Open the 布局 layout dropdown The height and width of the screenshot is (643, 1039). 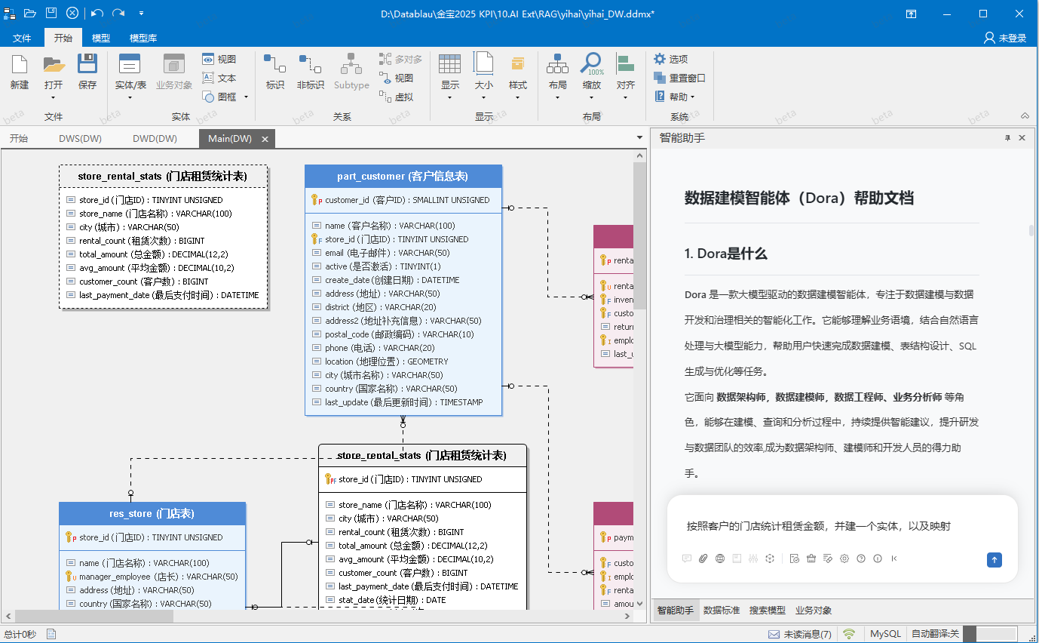(x=557, y=98)
